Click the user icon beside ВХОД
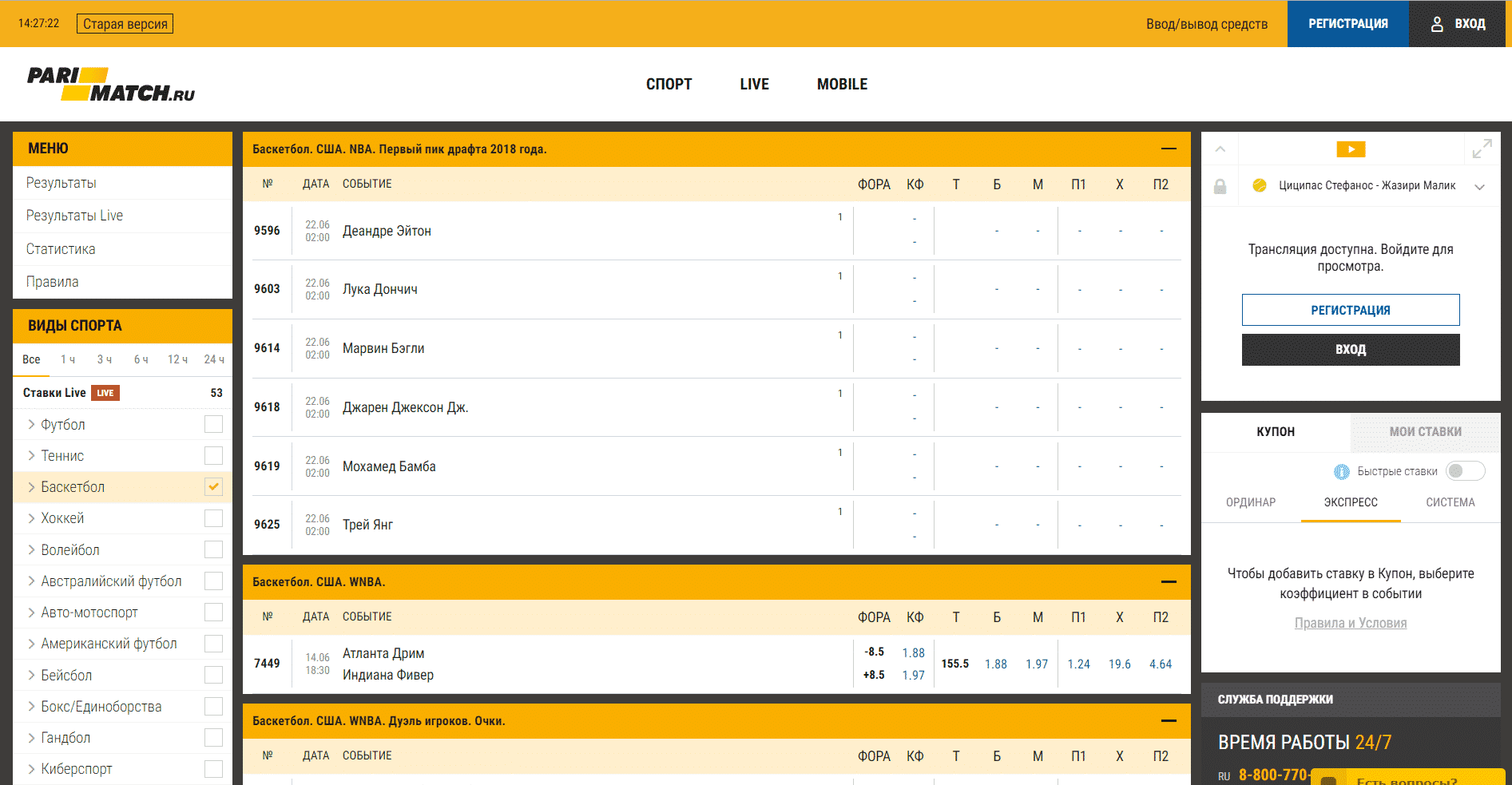The width and height of the screenshot is (1512, 785). point(1437,24)
